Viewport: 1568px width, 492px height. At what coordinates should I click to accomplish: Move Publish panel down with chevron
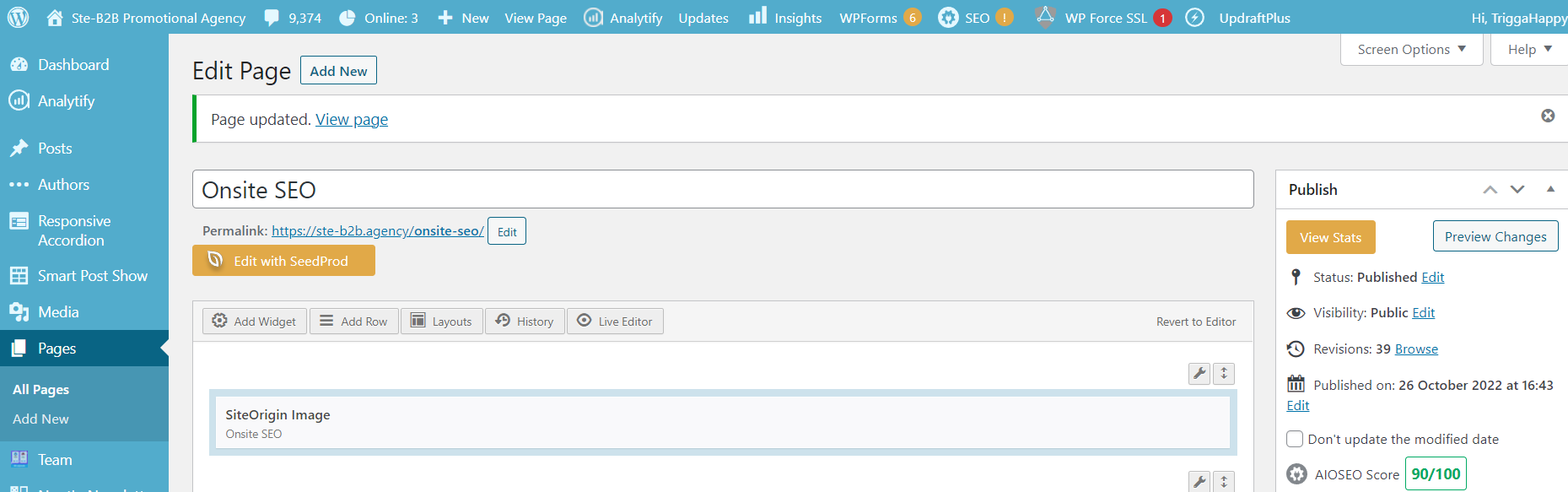coord(1517,189)
